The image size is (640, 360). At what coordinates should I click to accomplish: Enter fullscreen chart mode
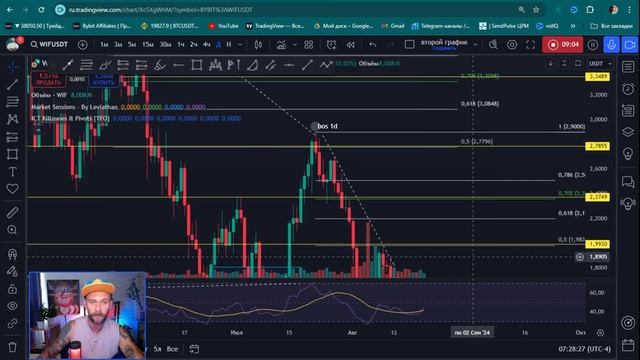coord(530,44)
